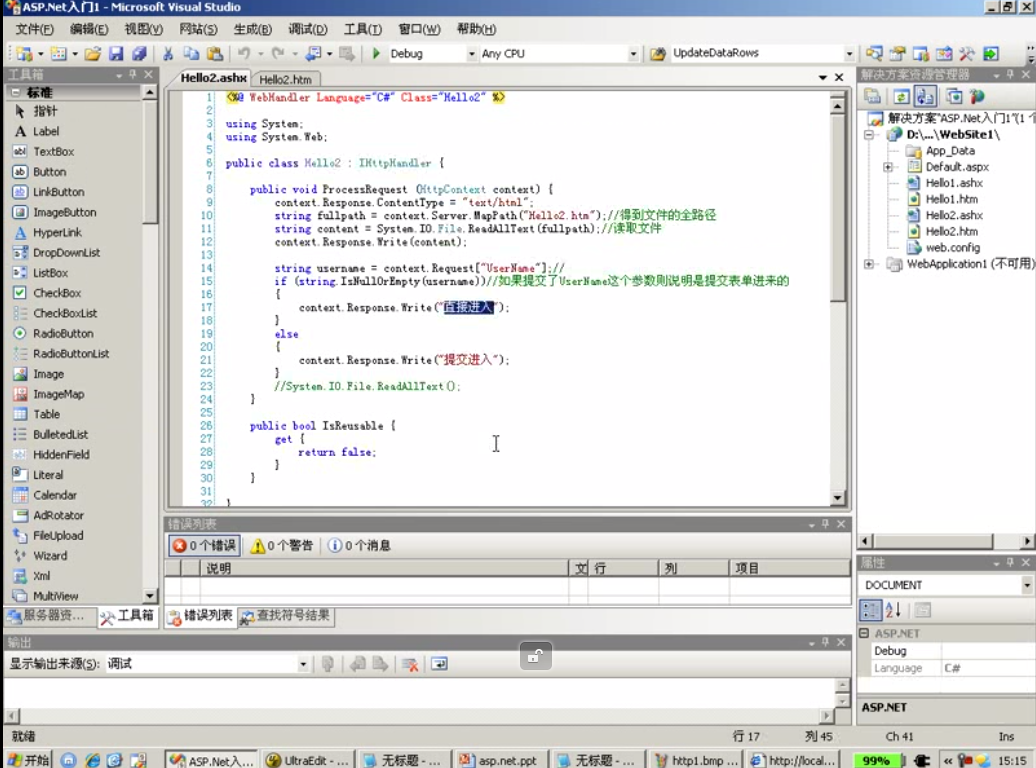
Task: Click the Cut scissors icon
Action: click(x=168, y=54)
